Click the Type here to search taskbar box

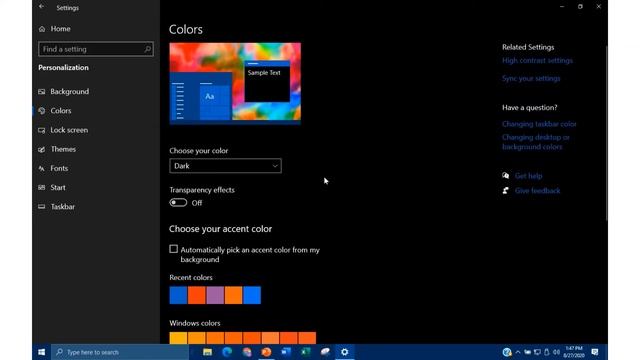(x=120, y=352)
